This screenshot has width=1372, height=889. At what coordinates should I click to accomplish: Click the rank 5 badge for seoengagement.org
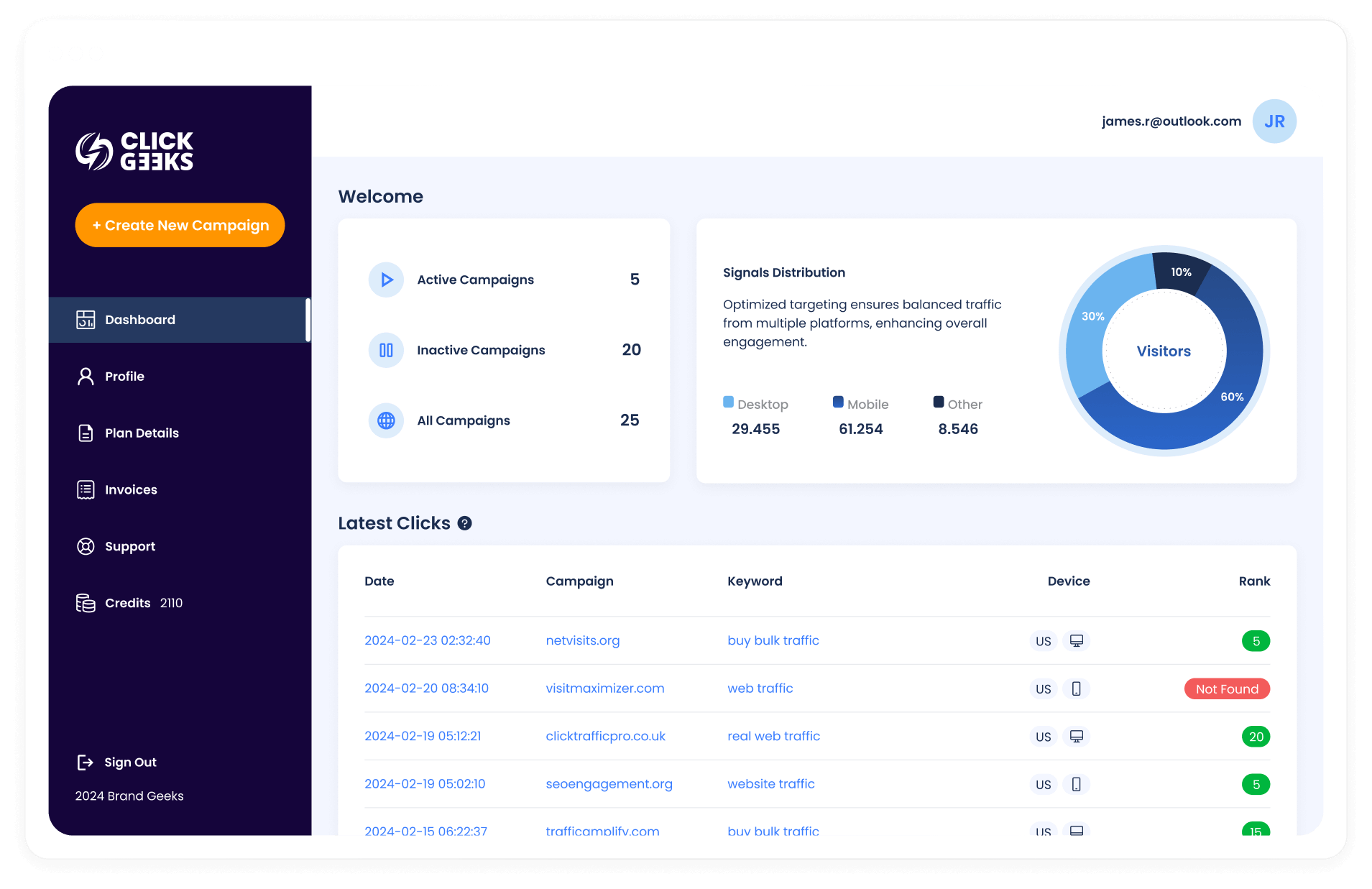tap(1256, 784)
